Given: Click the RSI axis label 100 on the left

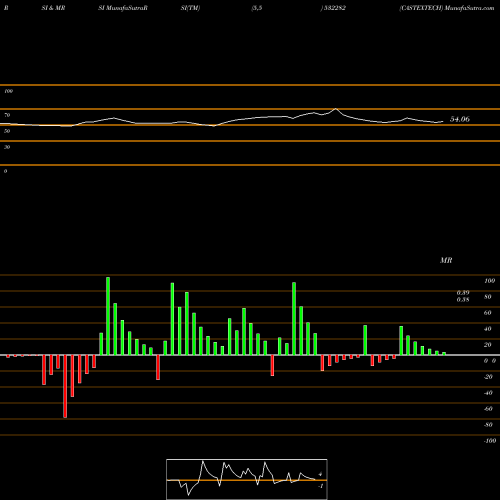Looking at the screenshot, I should tap(8, 91).
